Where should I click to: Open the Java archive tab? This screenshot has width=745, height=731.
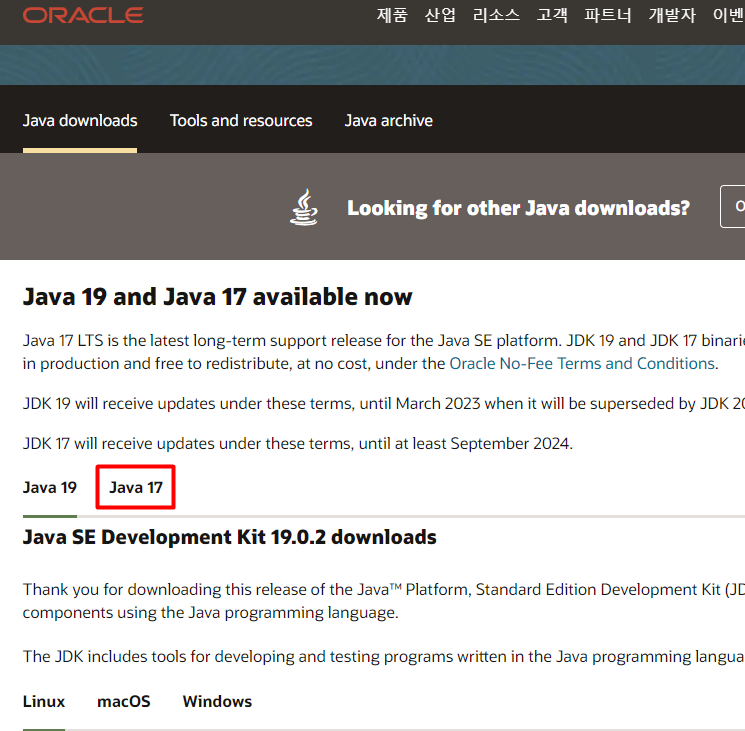tap(389, 121)
